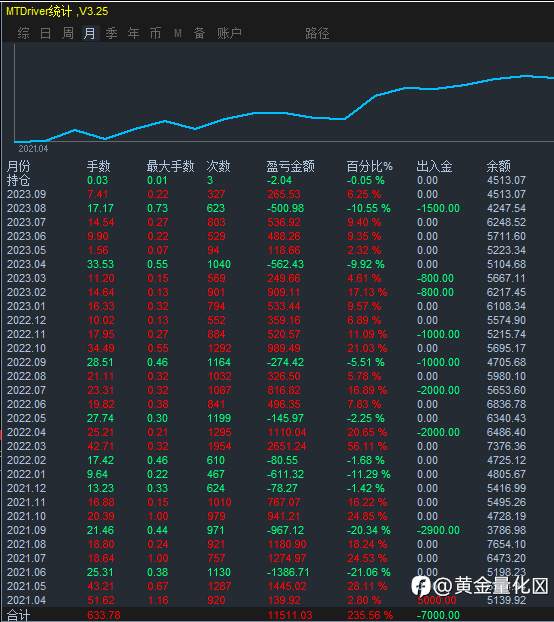
Task: Click the 2021.04 chart axis label
Action: [33, 149]
